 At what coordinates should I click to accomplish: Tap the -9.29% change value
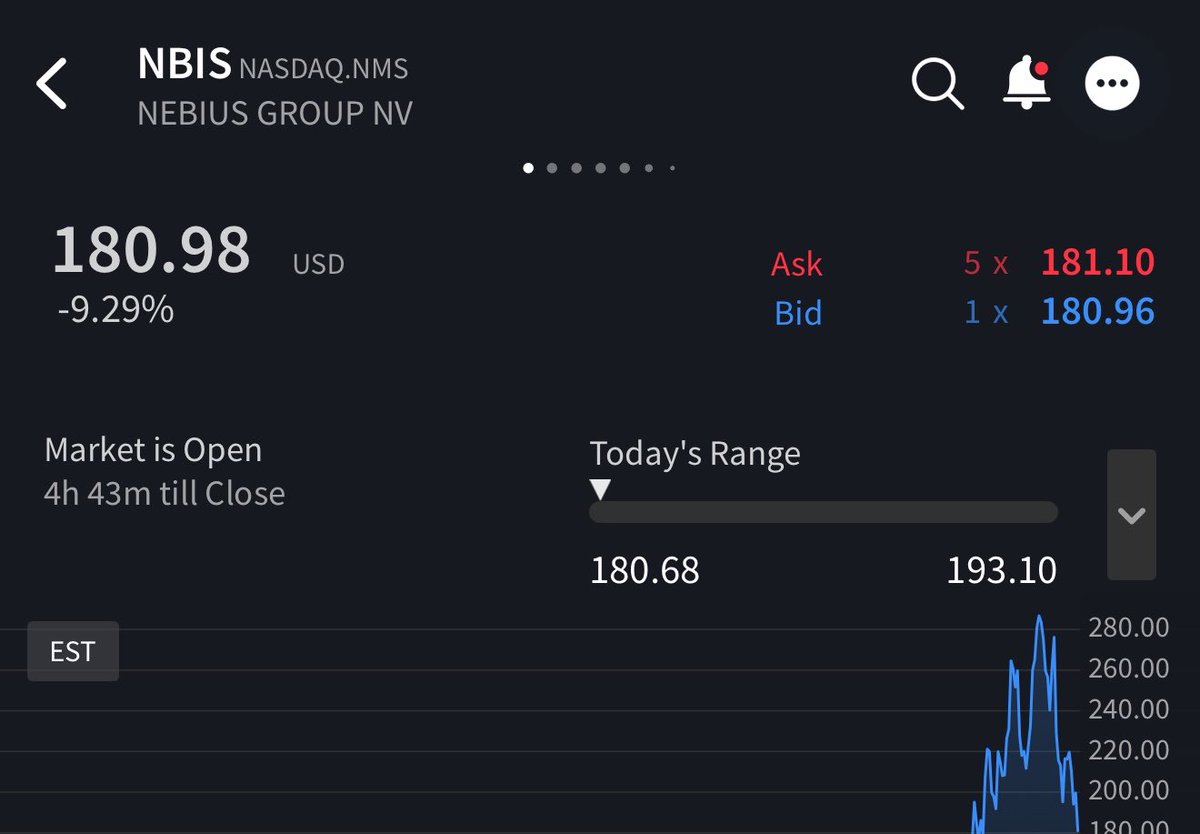[115, 310]
